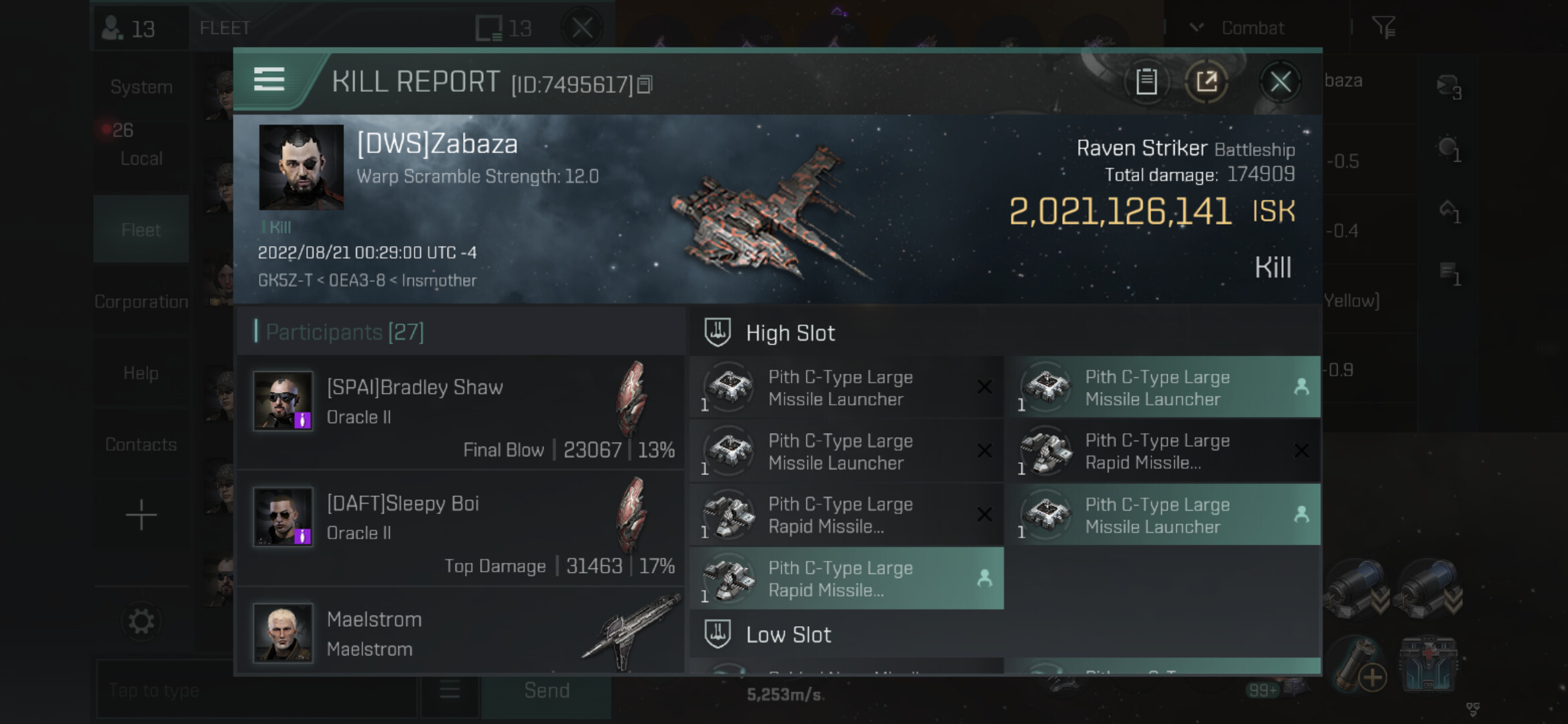The height and width of the screenshot is (724, 1568).
Task: Switch to the Corporation chat tab
Action: click(141, 302)
